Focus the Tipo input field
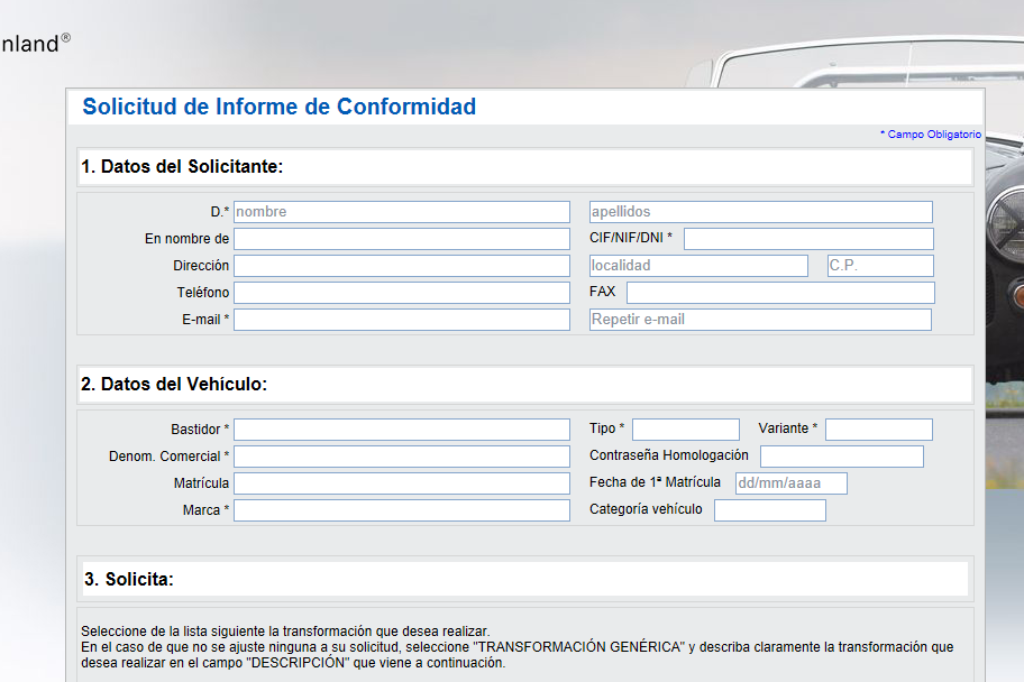 [685, 430]
